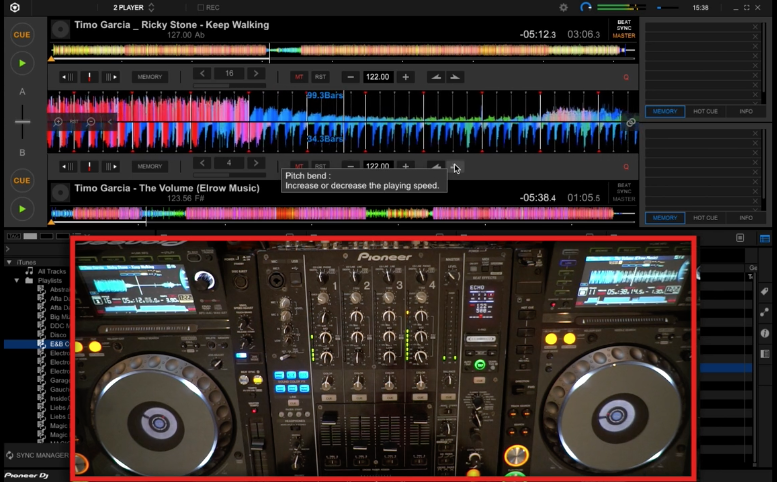Open preferences with the gear icon
The image size is (777, 482).
click(x=563, y=7)
